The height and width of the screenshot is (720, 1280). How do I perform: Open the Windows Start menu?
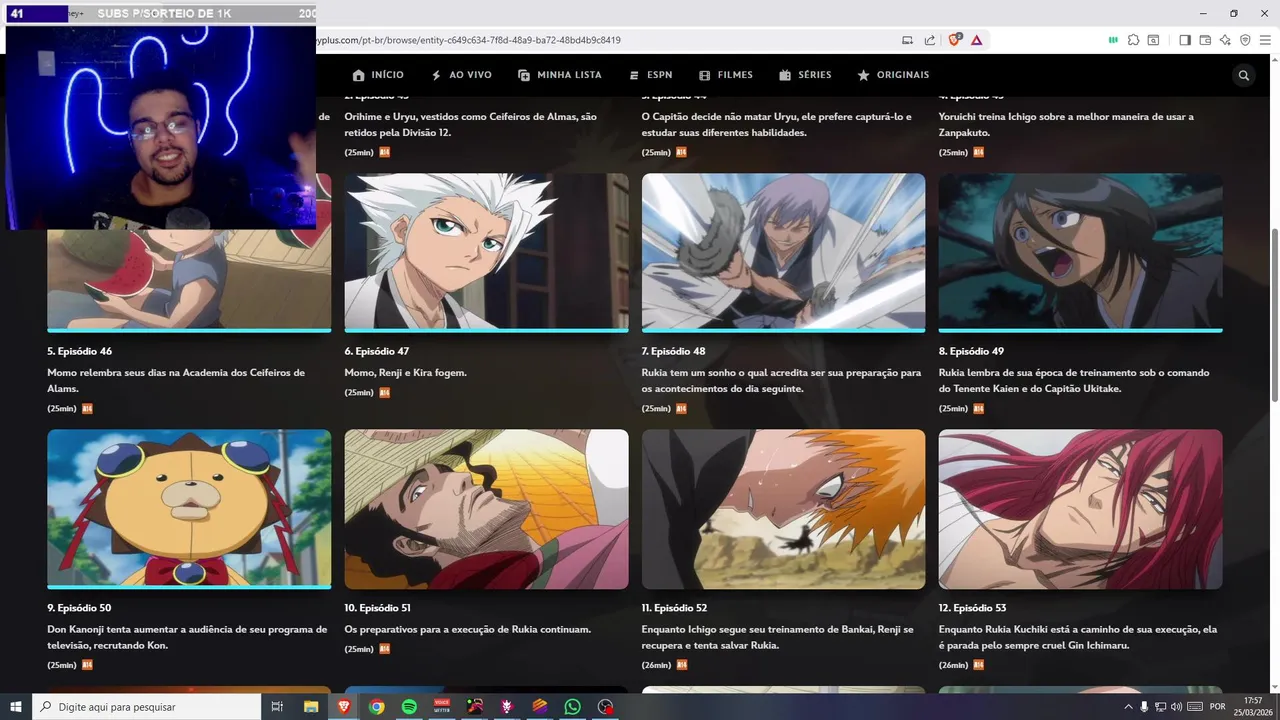click(x=16, y=707)
